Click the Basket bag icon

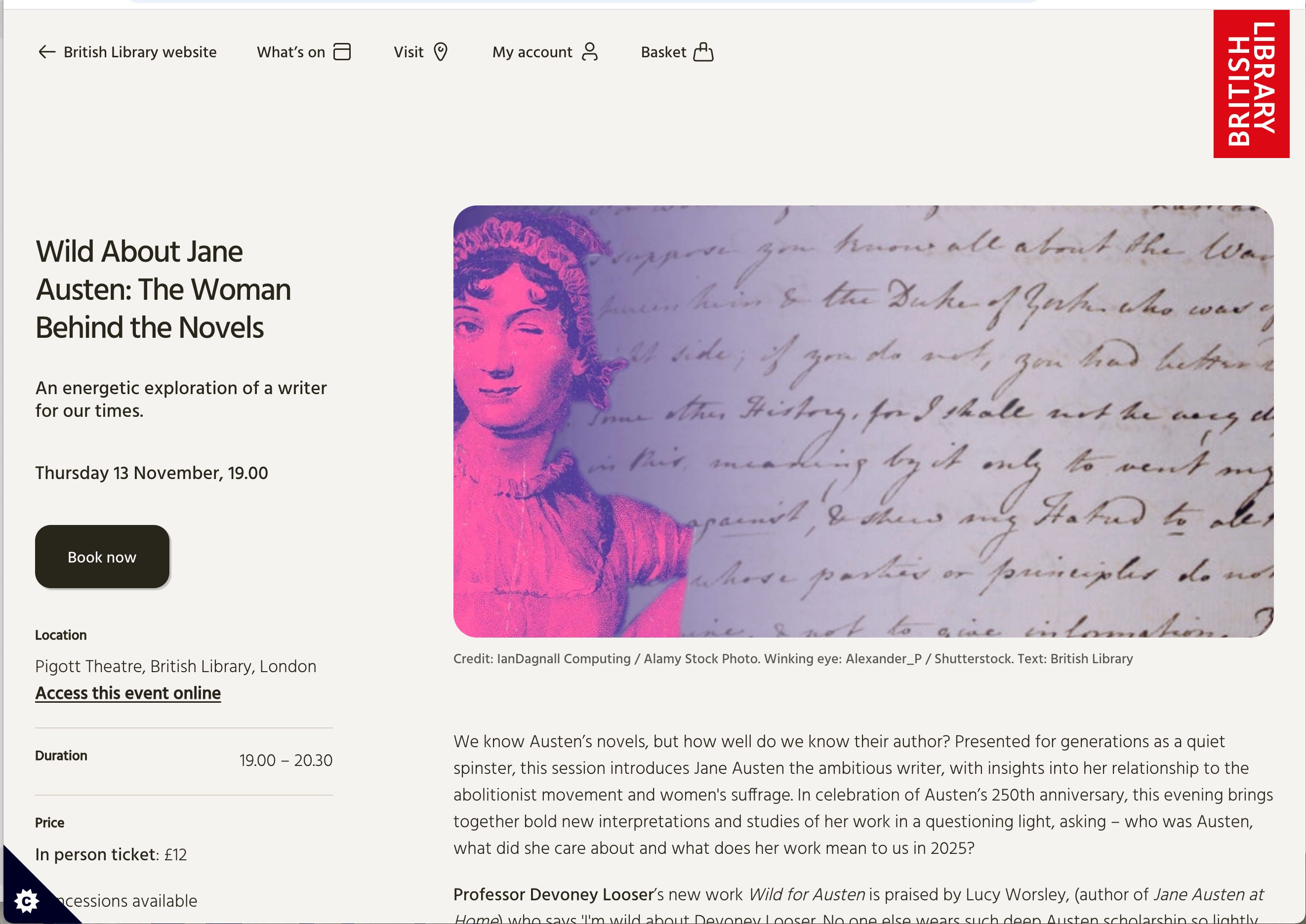(x=703, y=52)
